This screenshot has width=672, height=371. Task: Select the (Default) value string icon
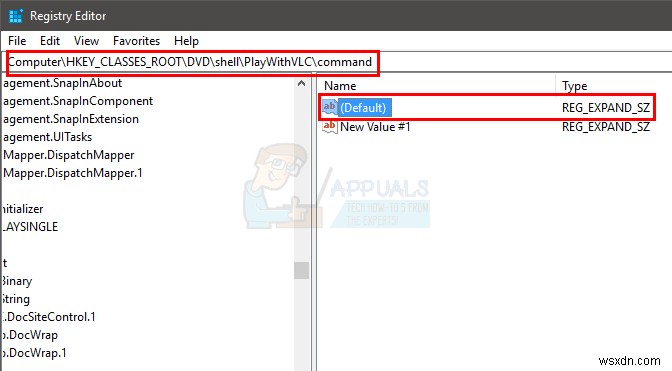click(x=330, y=107)
